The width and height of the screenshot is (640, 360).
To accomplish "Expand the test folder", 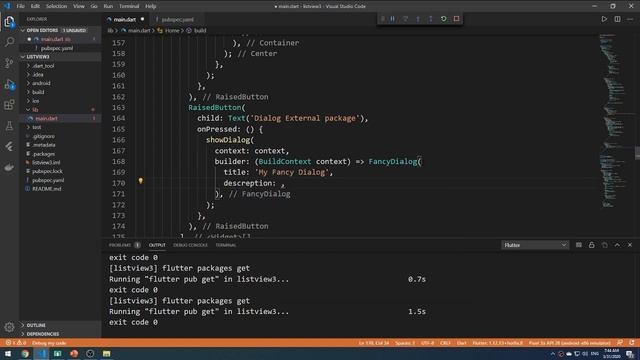I will click(x=60, y=127).
